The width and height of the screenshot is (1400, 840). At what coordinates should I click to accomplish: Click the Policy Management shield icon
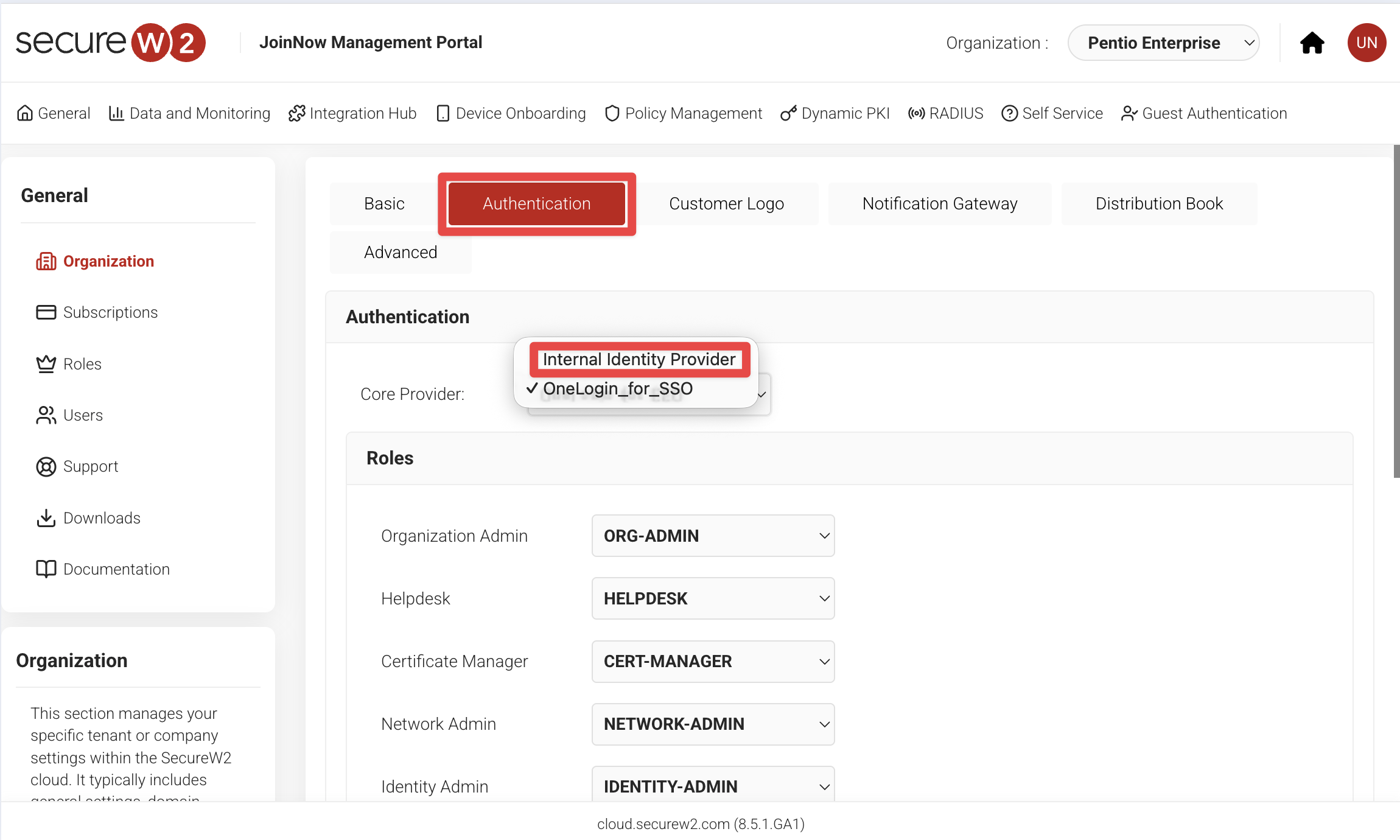(x=612, y=113)
